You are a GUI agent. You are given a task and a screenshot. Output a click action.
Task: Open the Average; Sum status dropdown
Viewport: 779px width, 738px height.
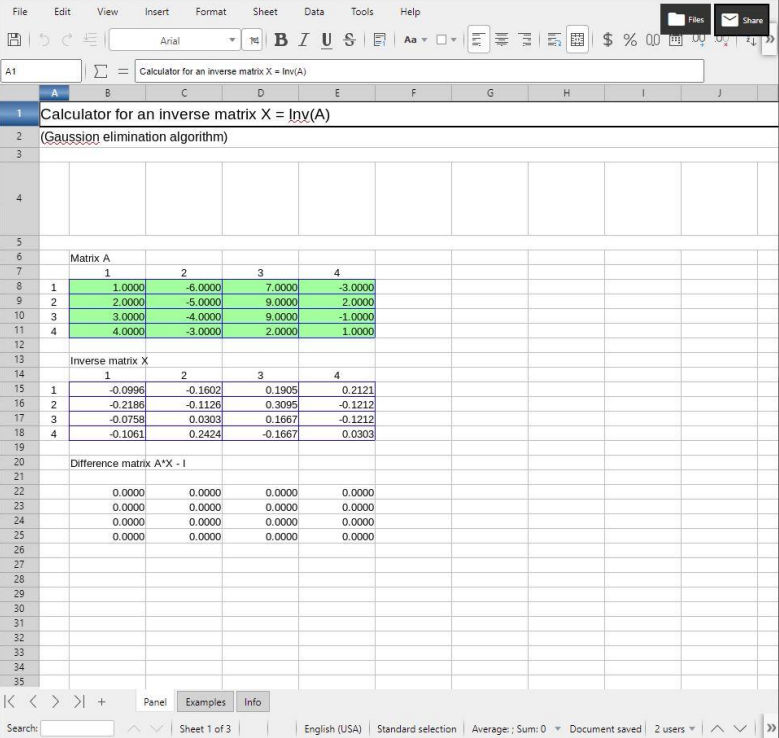point(557,729)
